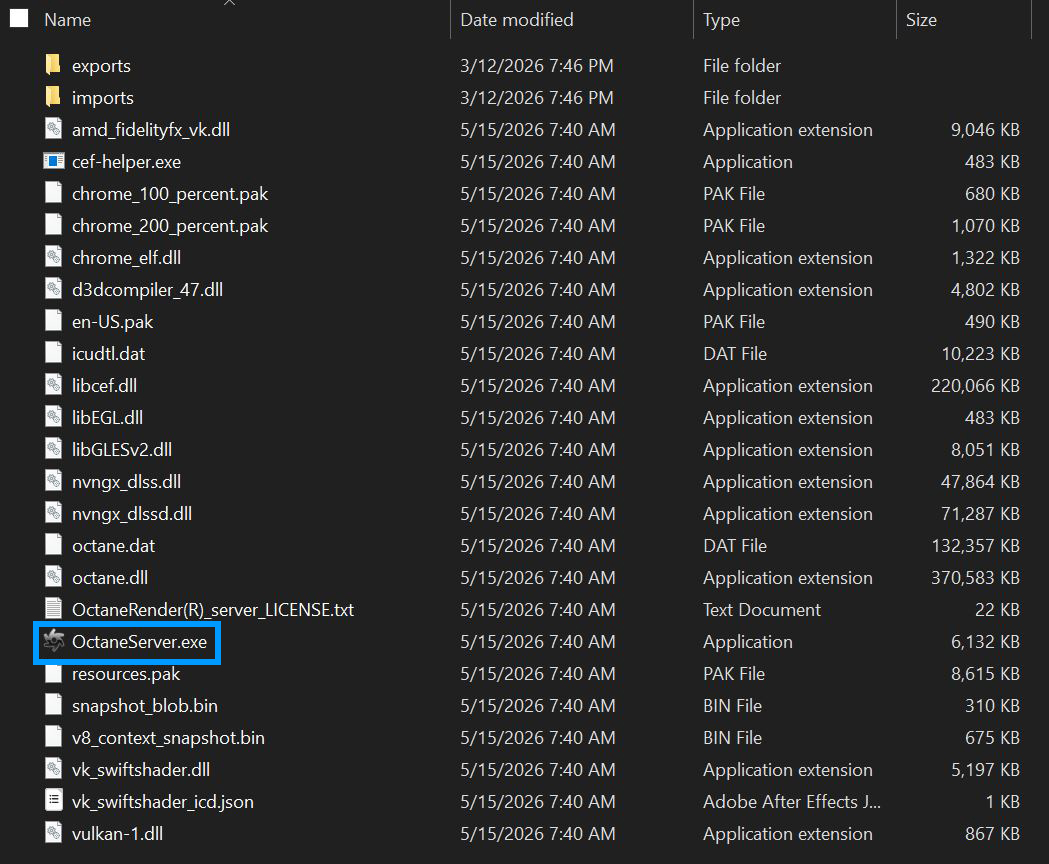
Task: Click the file name vulkan-1.dll
Action: [x=117, y=834]
